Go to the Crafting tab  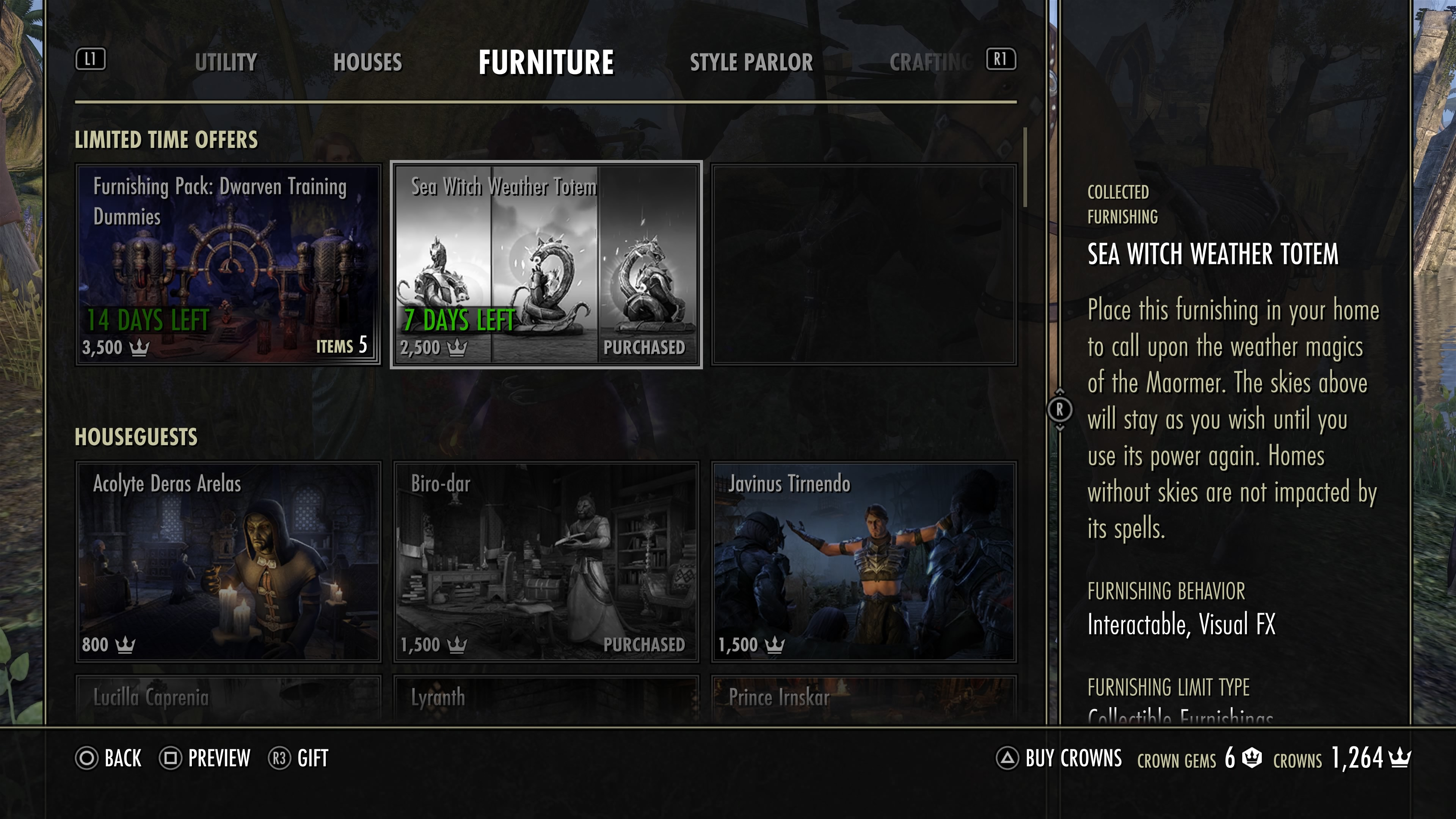click(x=931, y=62)
